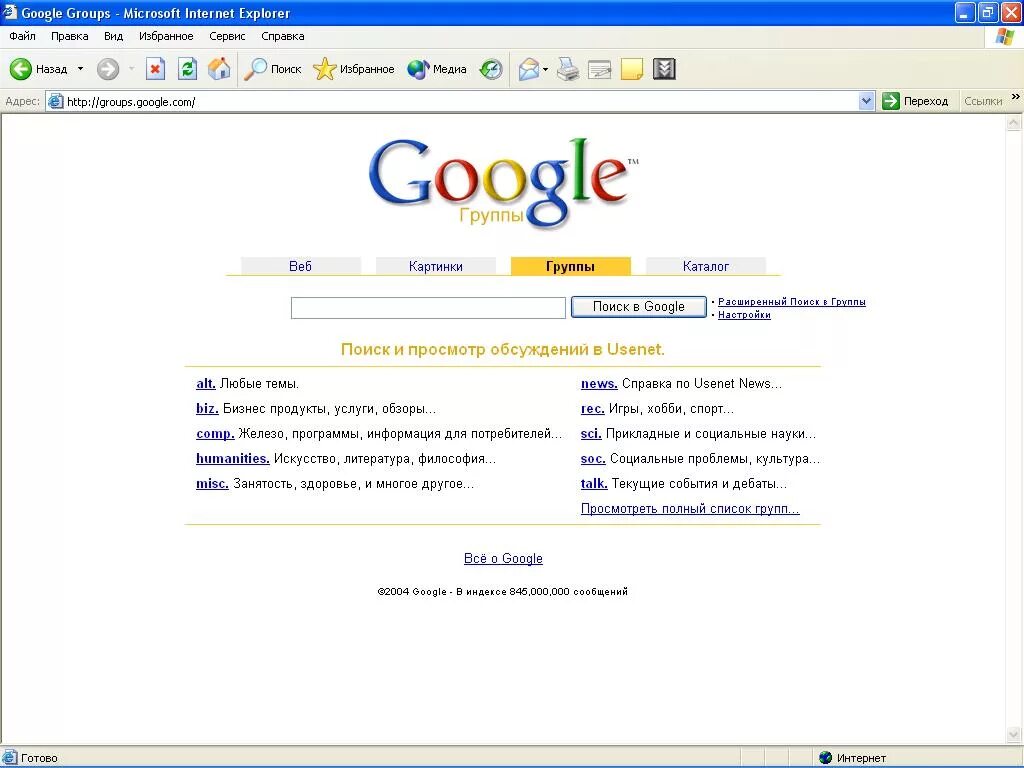Open Search (Поиск) toolbar button
The height and width of the screenshot is (768, 1024).
[272, 69]
